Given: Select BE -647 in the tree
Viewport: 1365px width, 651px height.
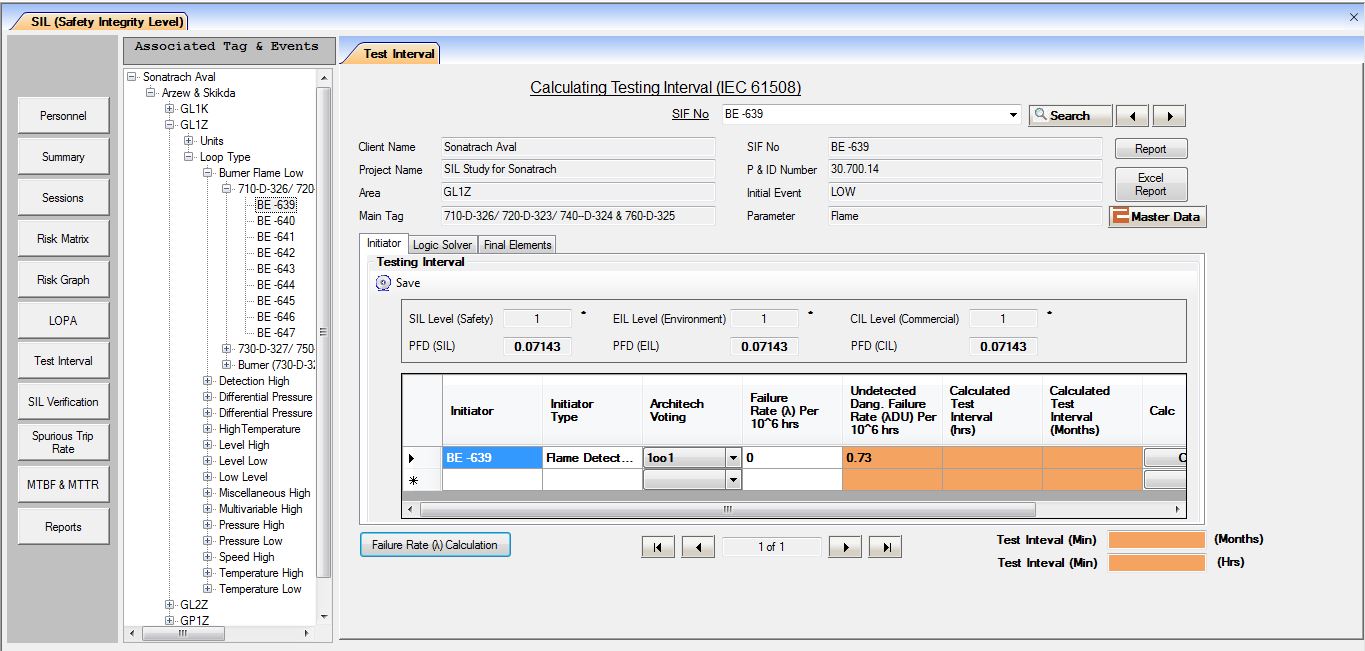Looking at the screenshot, I should (276, 333).
